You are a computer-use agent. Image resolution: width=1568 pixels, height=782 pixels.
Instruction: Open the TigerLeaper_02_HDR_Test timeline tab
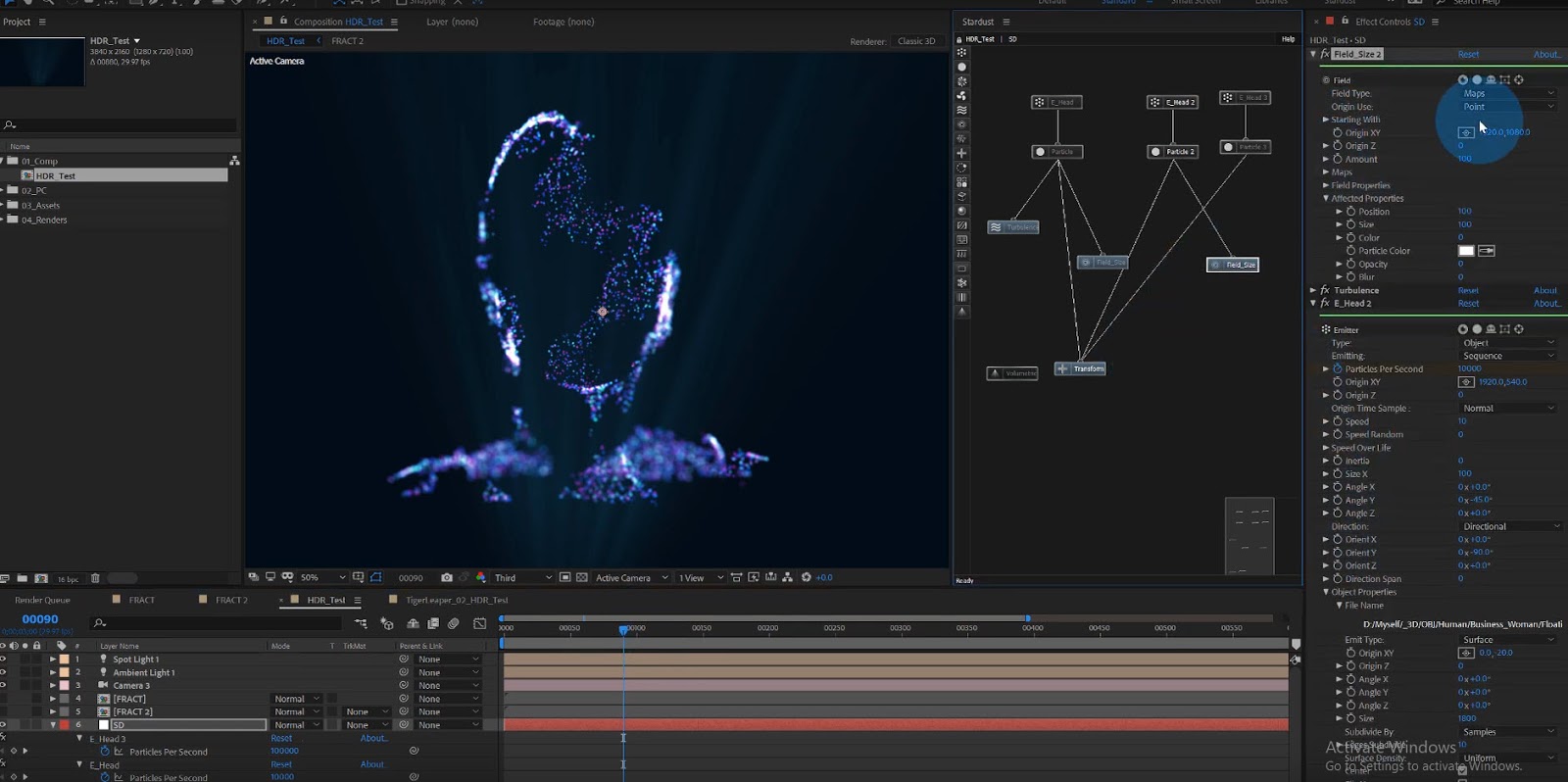(x=457, y=600)
